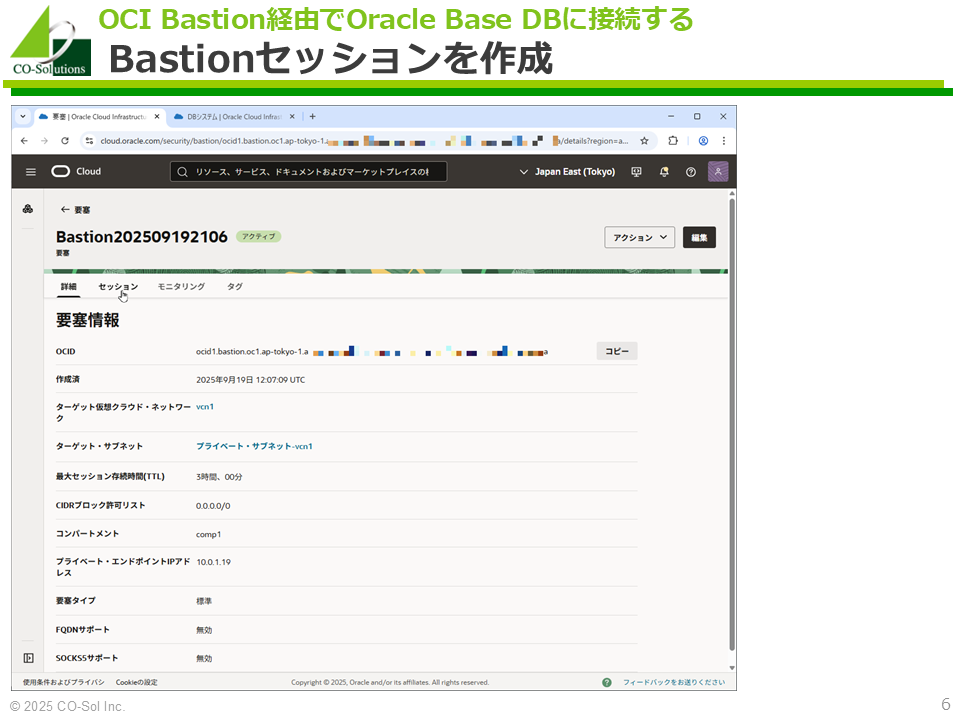
Task: Switch to the セッション tab
Action: [x=118, y=287]
